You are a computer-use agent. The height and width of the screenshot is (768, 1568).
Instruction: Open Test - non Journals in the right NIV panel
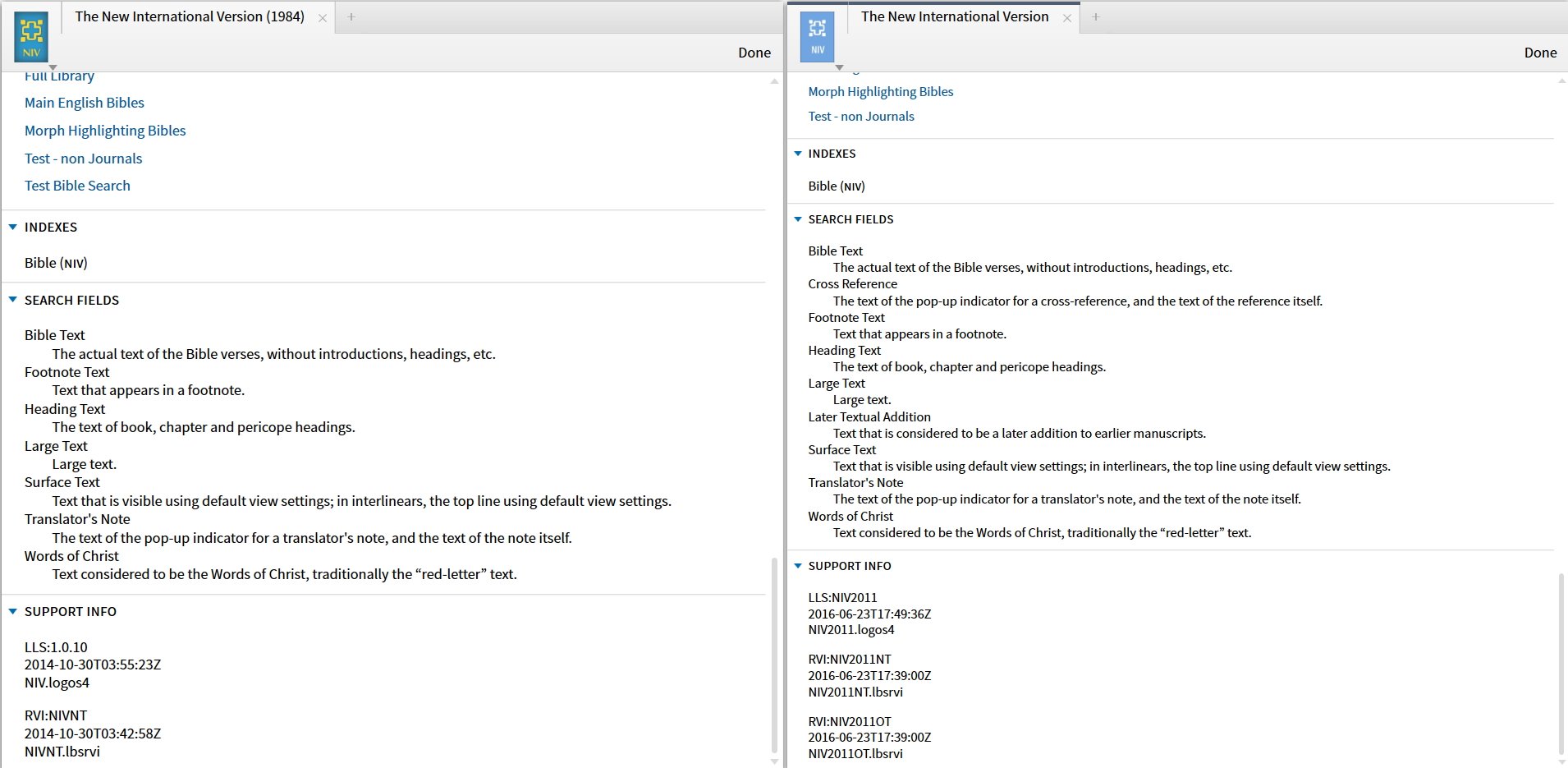point(861,117)
